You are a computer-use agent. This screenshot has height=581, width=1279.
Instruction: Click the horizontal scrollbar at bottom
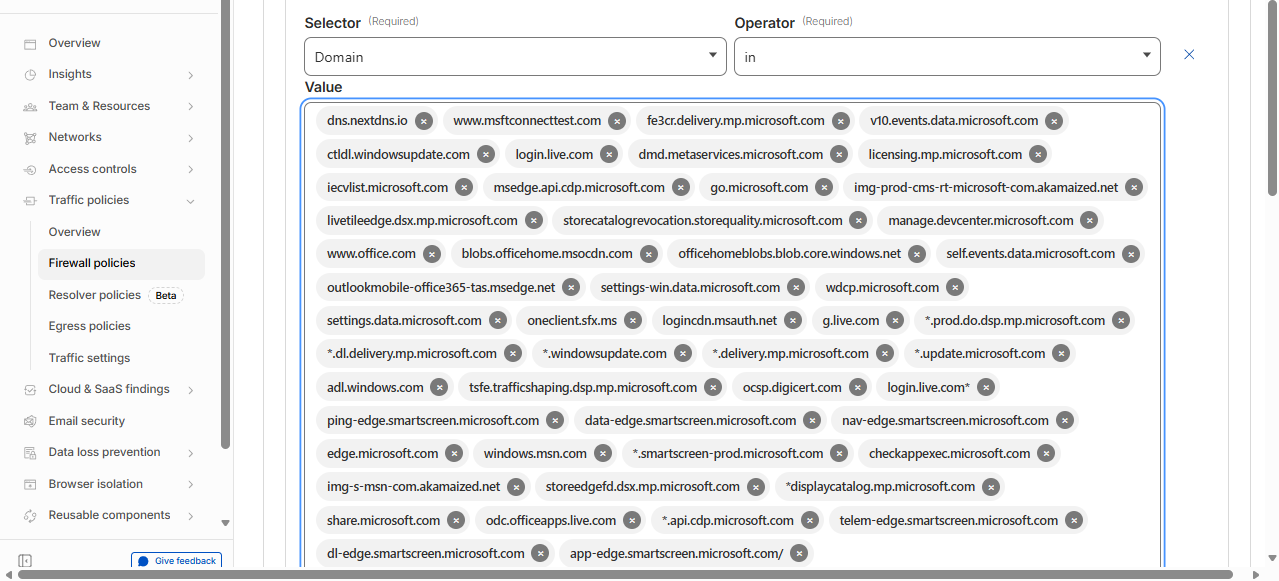625,575
